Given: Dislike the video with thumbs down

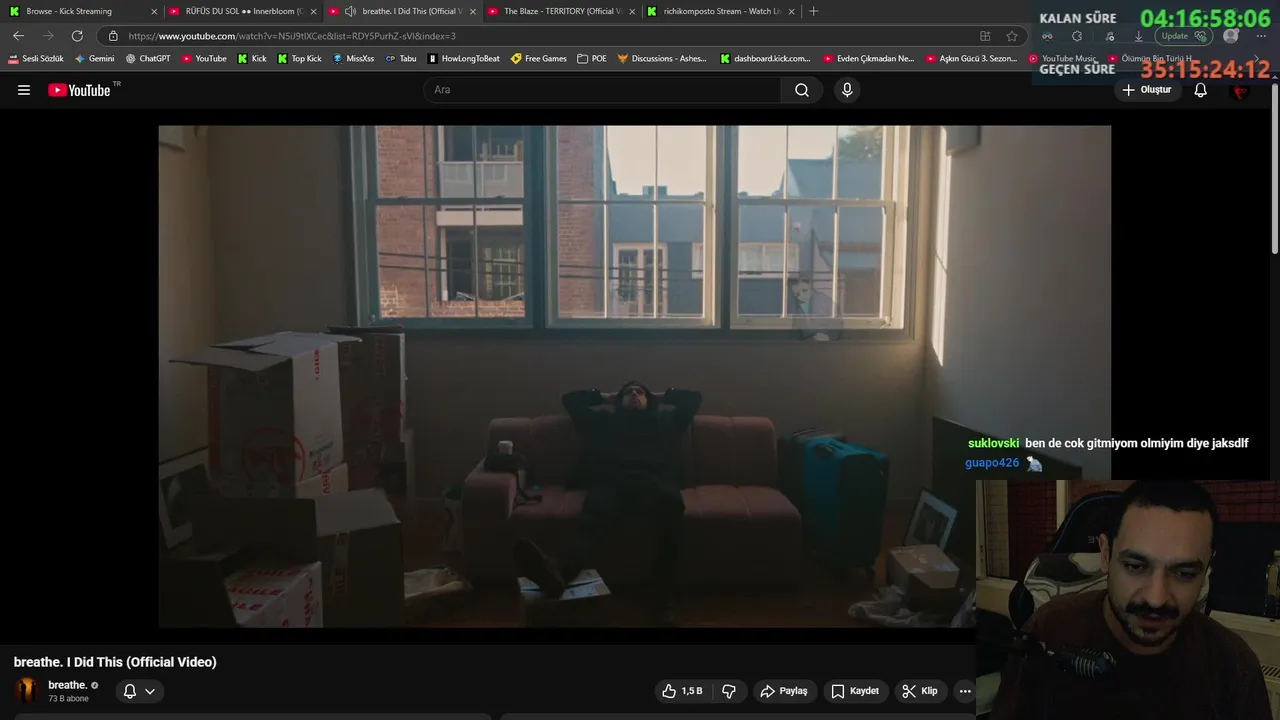Looking at the screenshot, I should tap(729, 691).
